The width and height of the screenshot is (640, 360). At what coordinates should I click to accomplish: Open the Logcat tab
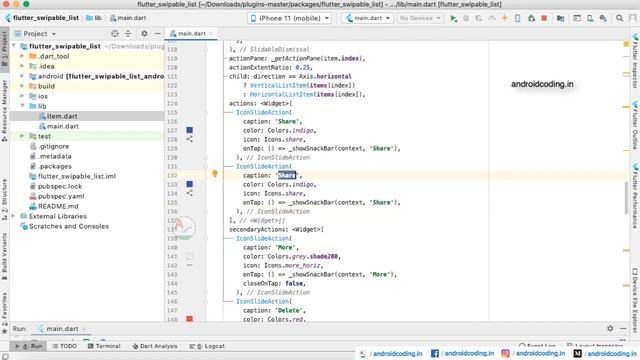(207, 346)
